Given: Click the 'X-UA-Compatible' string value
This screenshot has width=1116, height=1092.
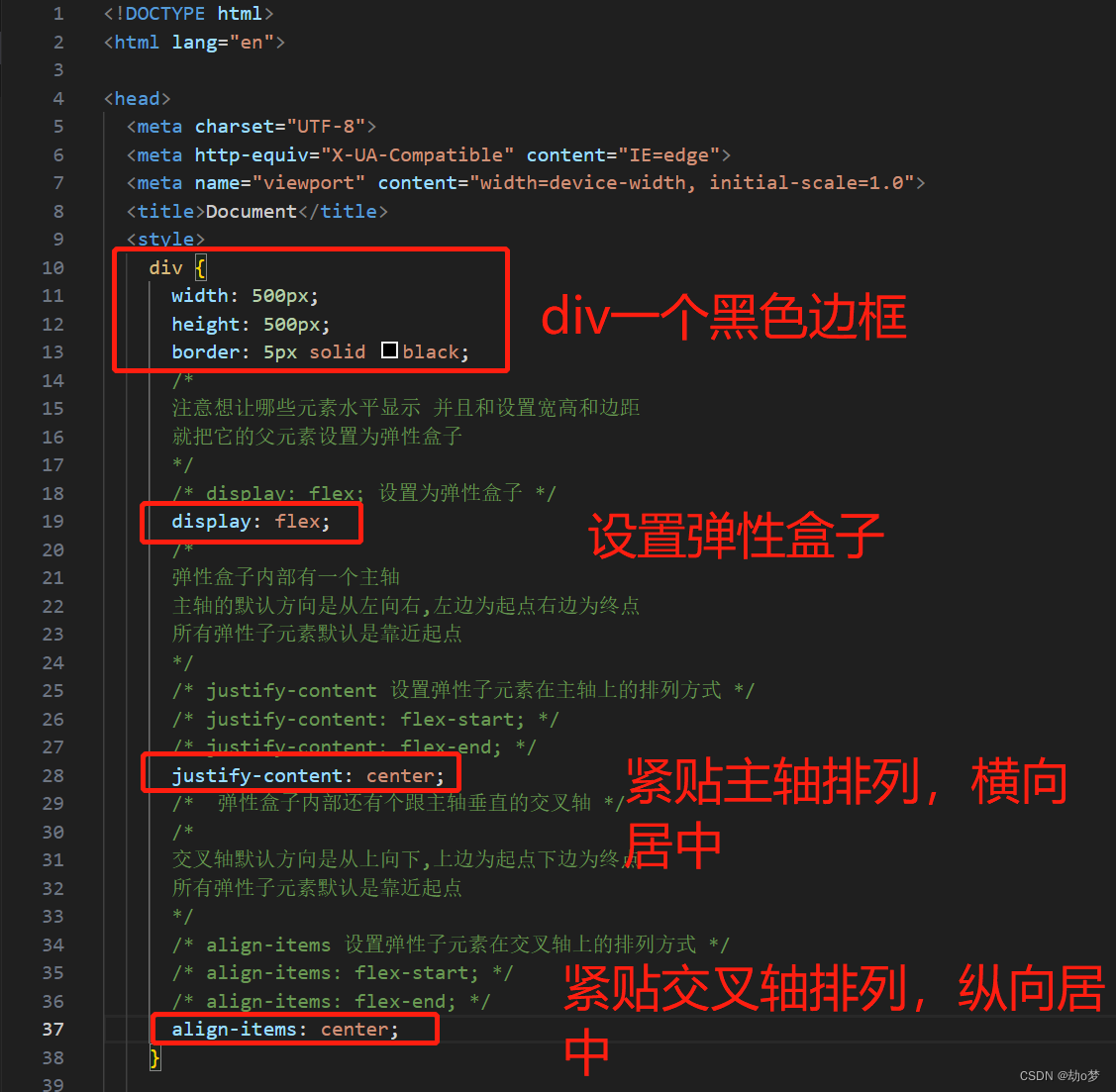Looking at the screenshot, I should point(417,155).
